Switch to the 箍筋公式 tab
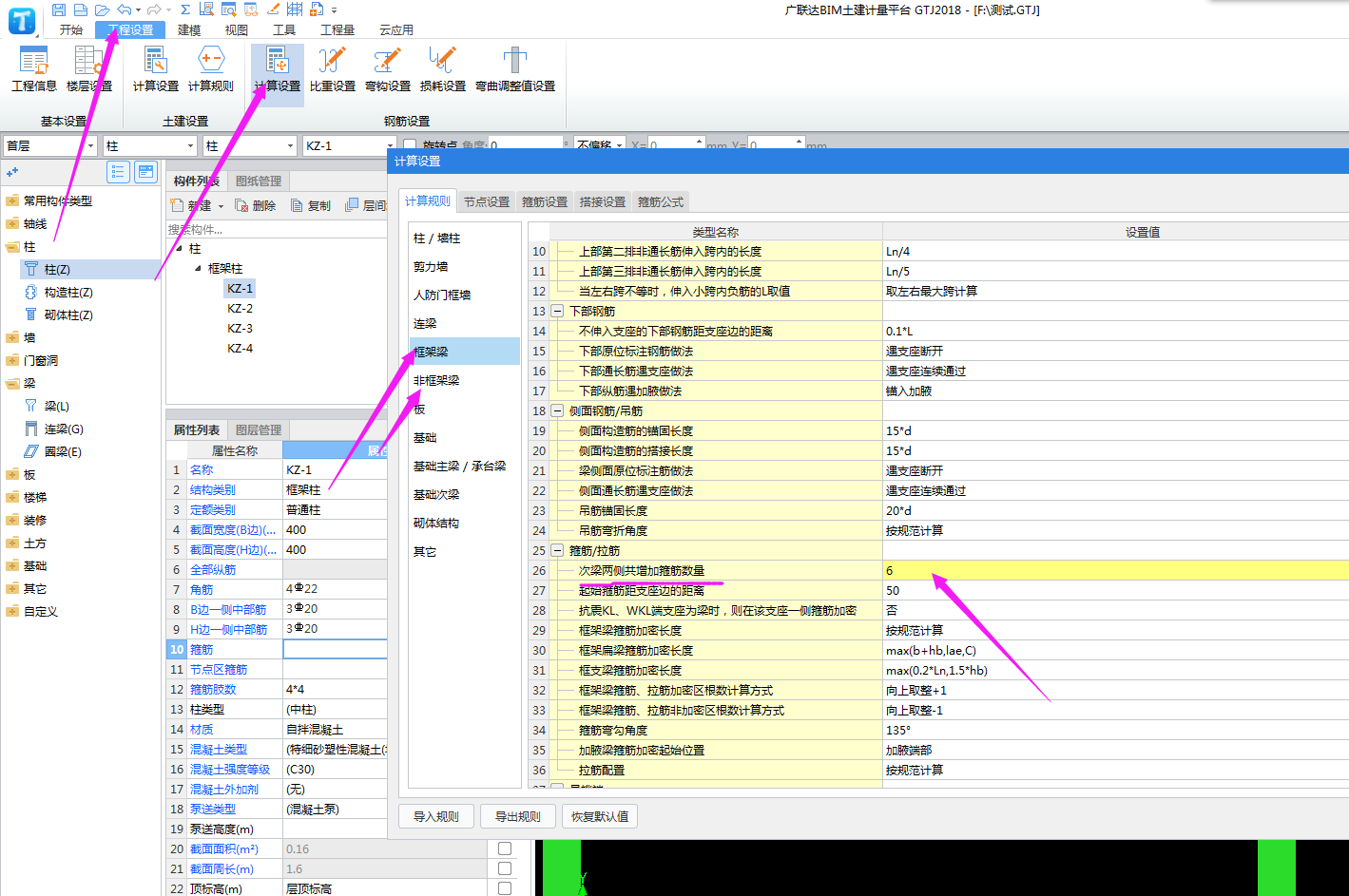The image size is (1349, 896). click(x=661, y=201)
